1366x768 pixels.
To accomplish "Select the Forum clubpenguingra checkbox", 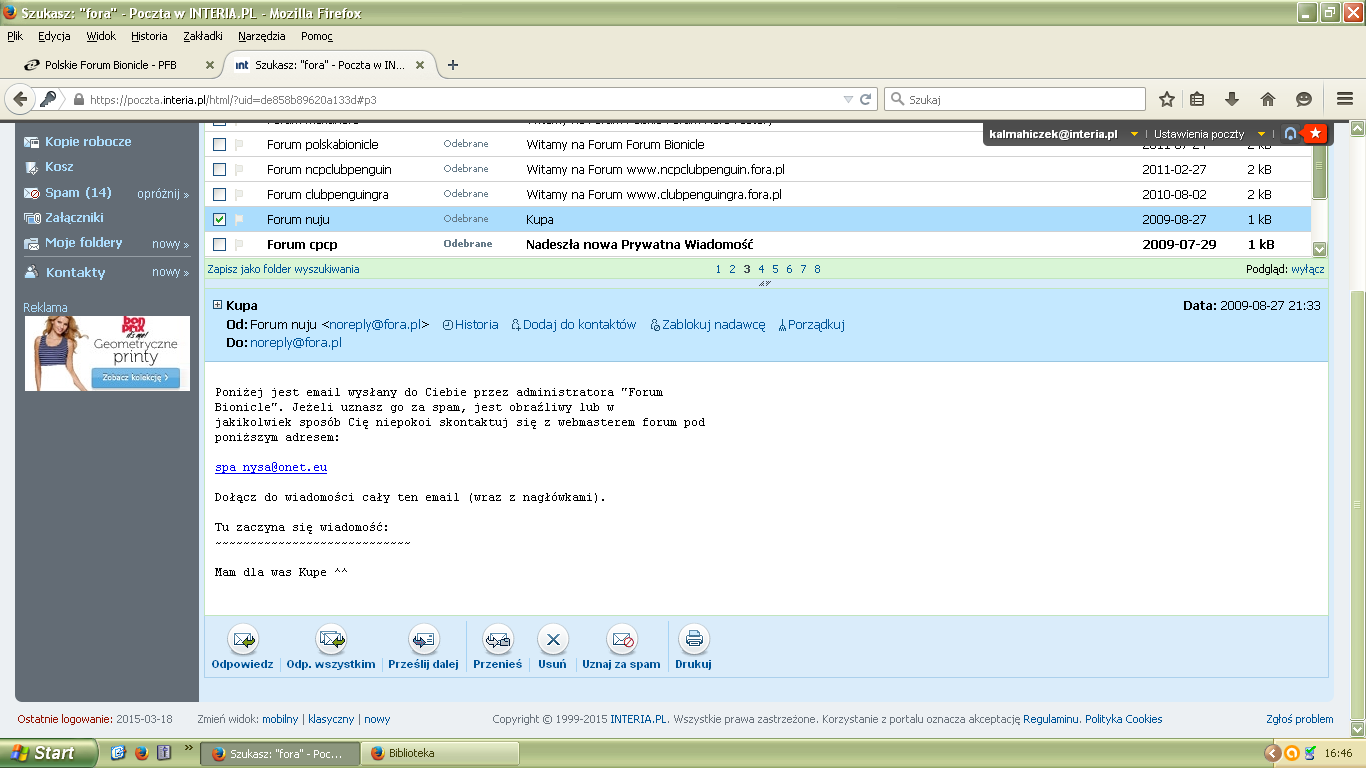I will coord(220,194).
